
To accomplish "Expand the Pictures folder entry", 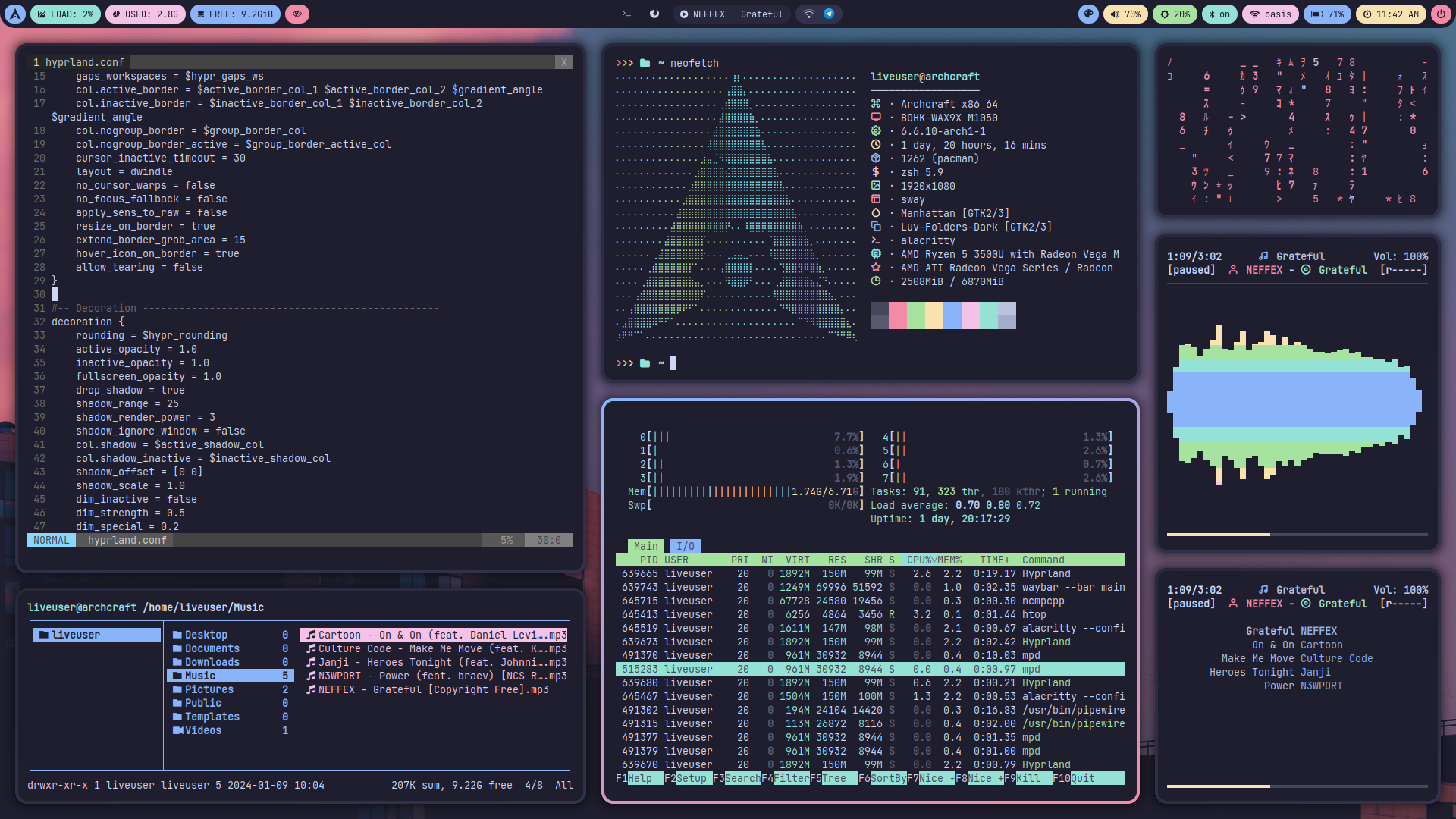I will tap(209, 689).
